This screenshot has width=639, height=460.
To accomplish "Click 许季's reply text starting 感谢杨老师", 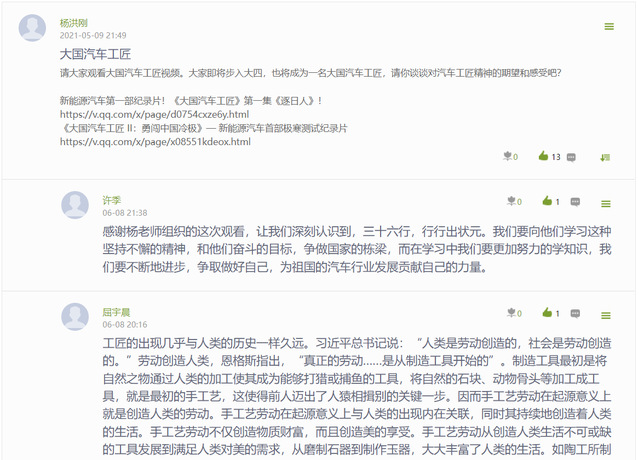I will 357,249.
